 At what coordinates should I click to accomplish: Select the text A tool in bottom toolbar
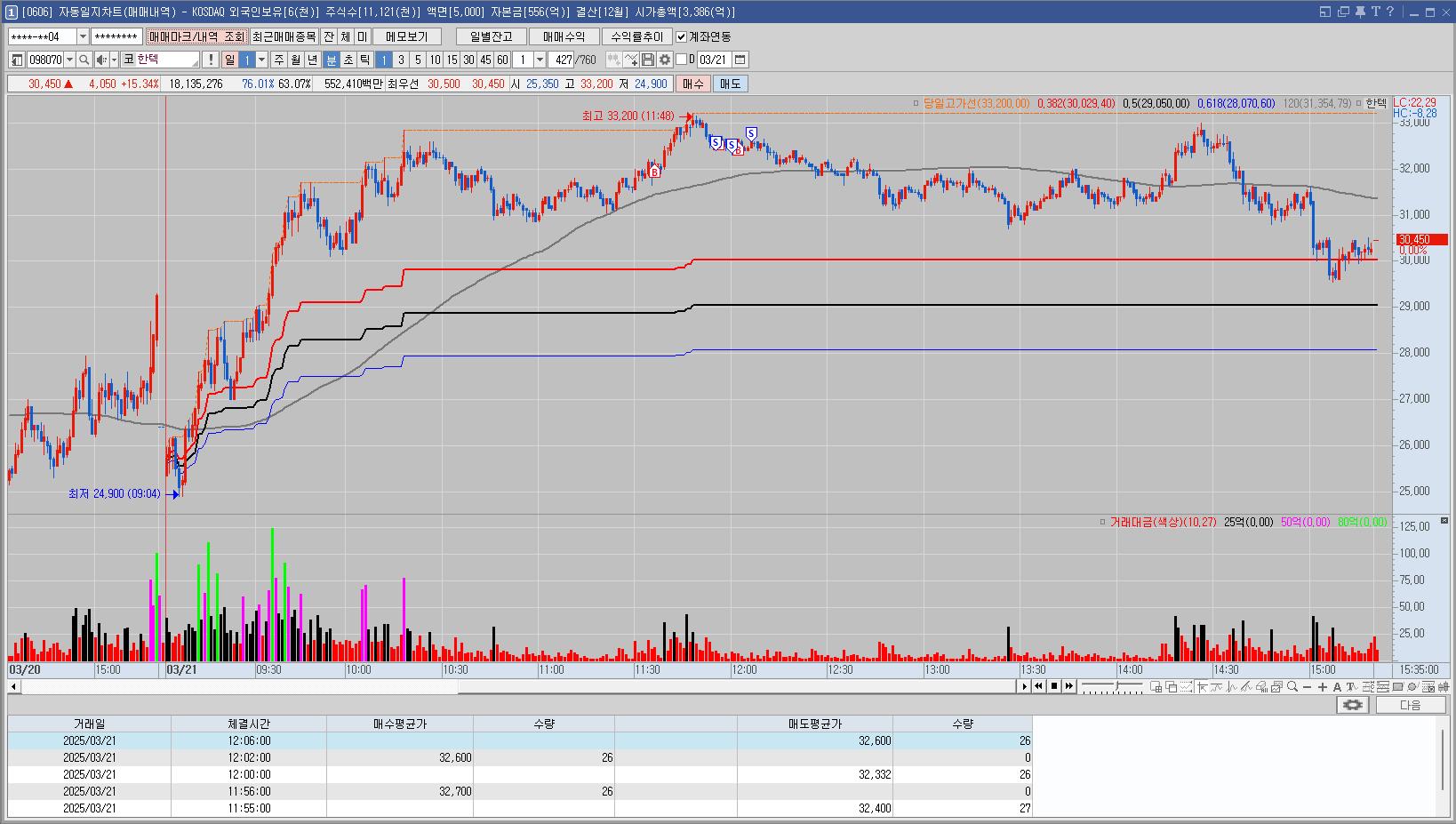click(x=1337, y=686)
